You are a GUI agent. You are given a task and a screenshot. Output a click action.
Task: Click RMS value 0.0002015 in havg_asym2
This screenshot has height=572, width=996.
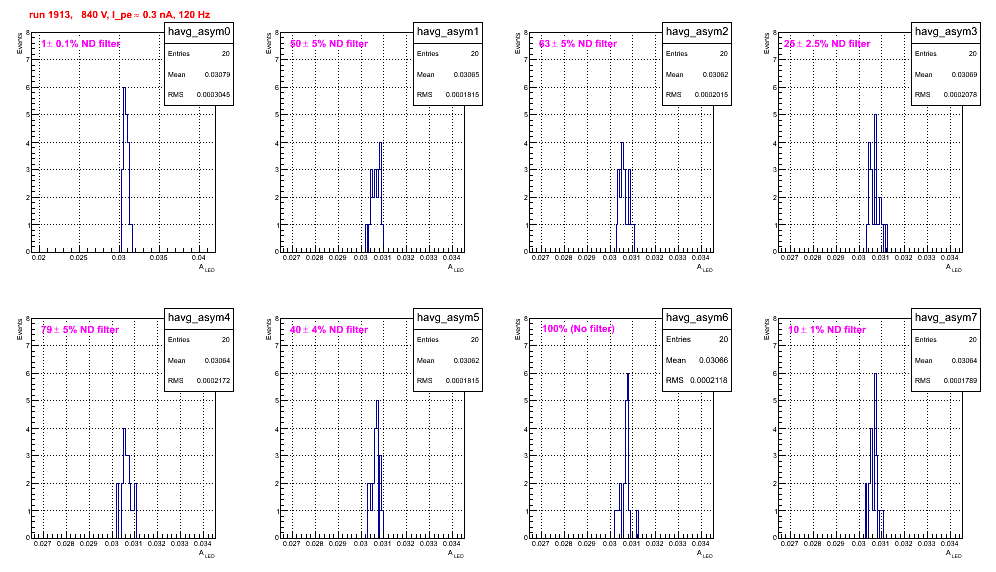[x=711, y=95]
